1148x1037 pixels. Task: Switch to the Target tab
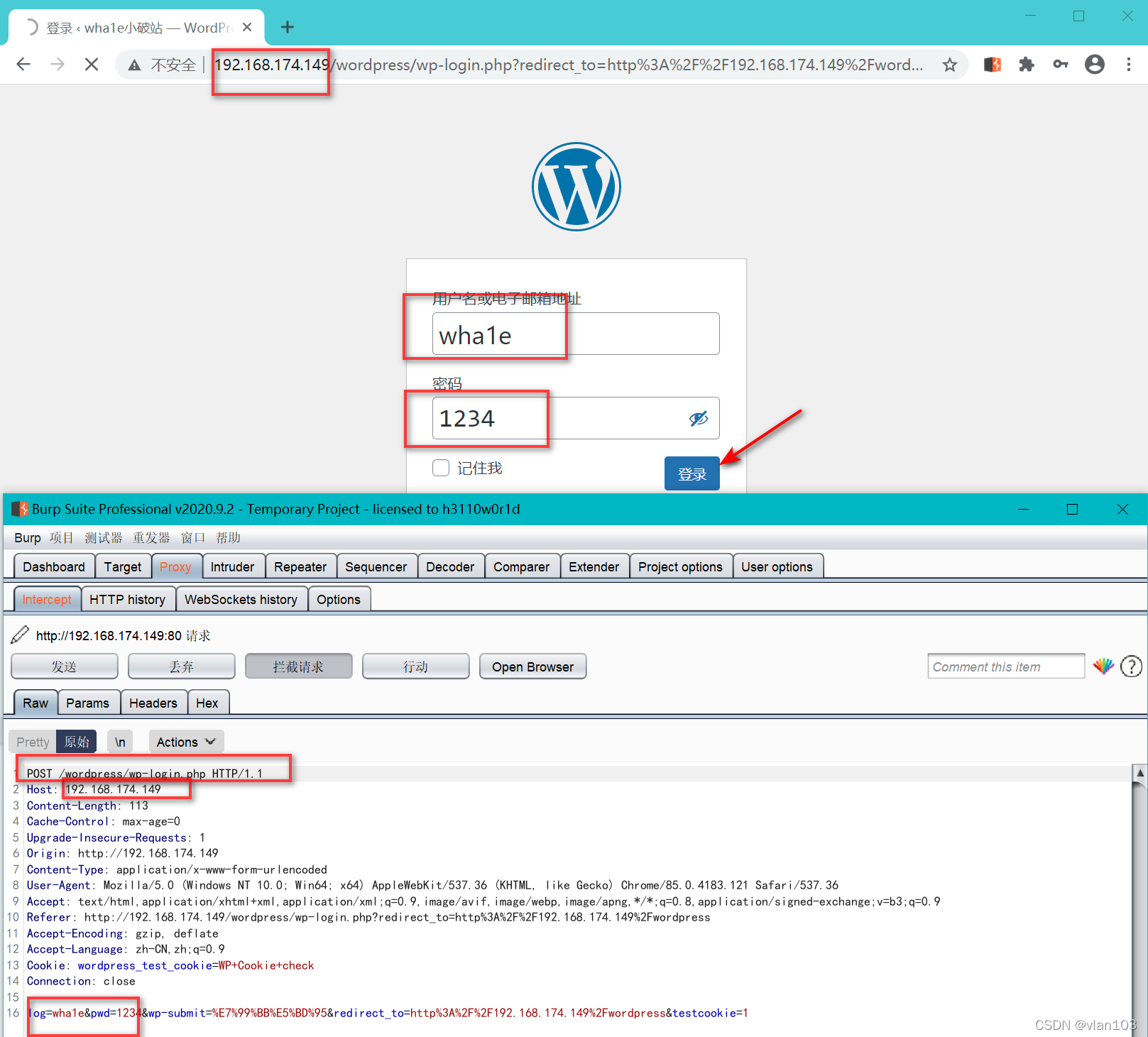(123, 566)
